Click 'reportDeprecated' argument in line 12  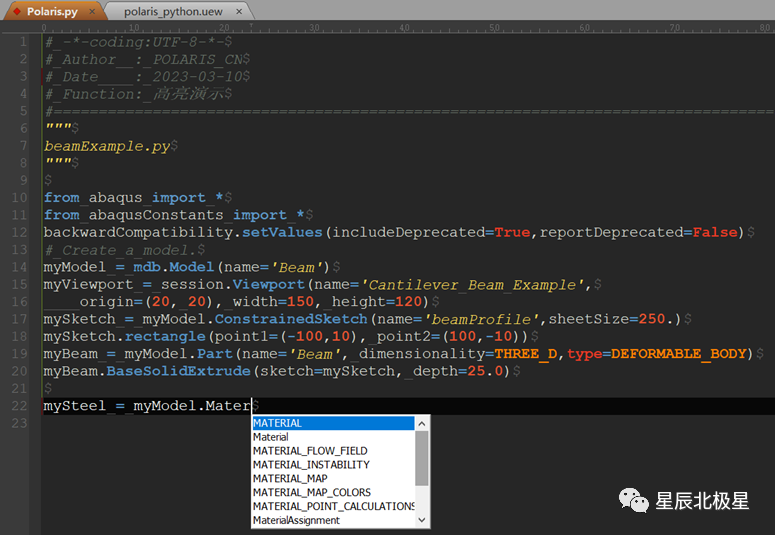click(x=611, y=232)
